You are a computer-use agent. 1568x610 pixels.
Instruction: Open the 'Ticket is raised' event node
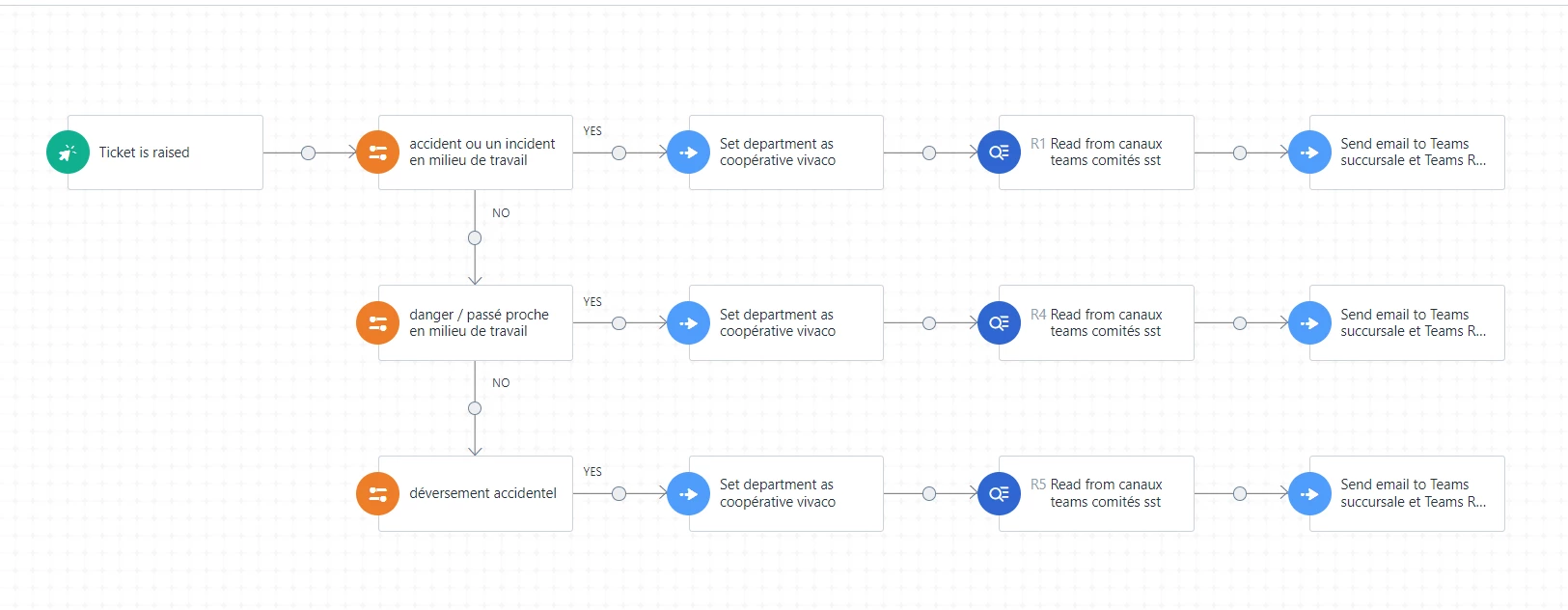click(165, 152)
